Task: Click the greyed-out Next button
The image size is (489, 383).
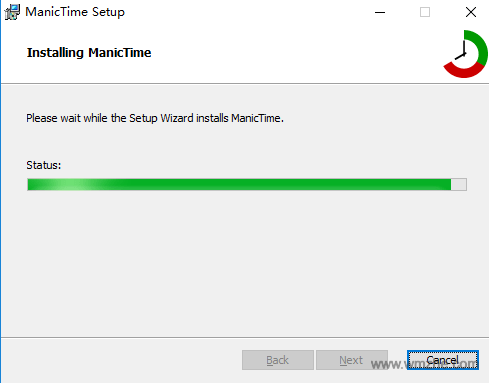Action: [351, 360]
